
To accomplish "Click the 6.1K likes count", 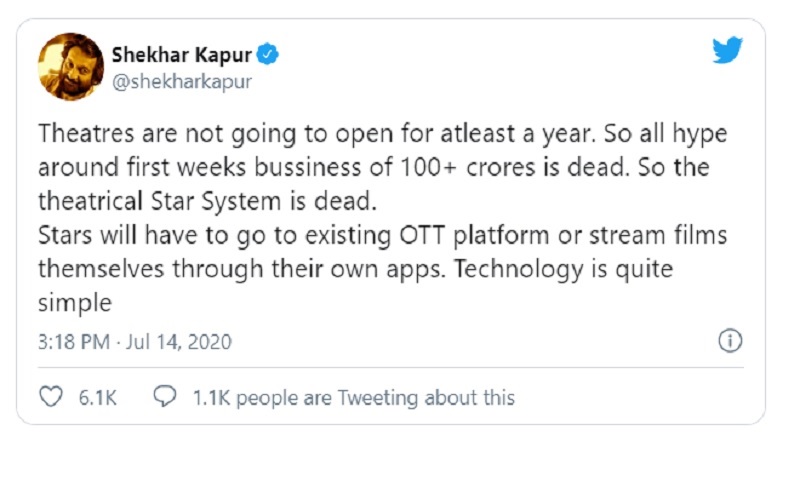I will (97, 397).
